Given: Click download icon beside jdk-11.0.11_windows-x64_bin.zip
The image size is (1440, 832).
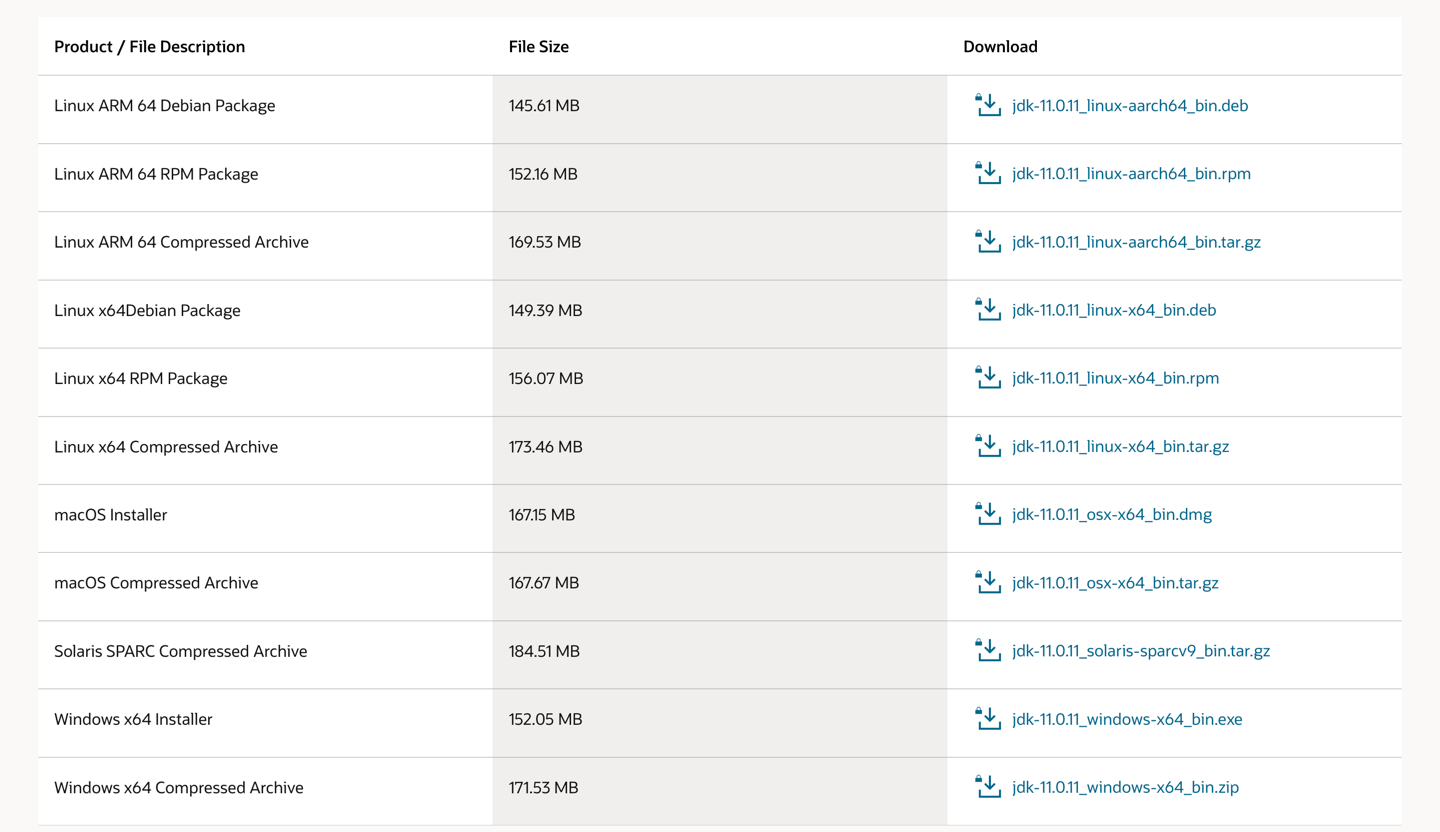Looking at the screenshot, I should click(x=988, y=785).
